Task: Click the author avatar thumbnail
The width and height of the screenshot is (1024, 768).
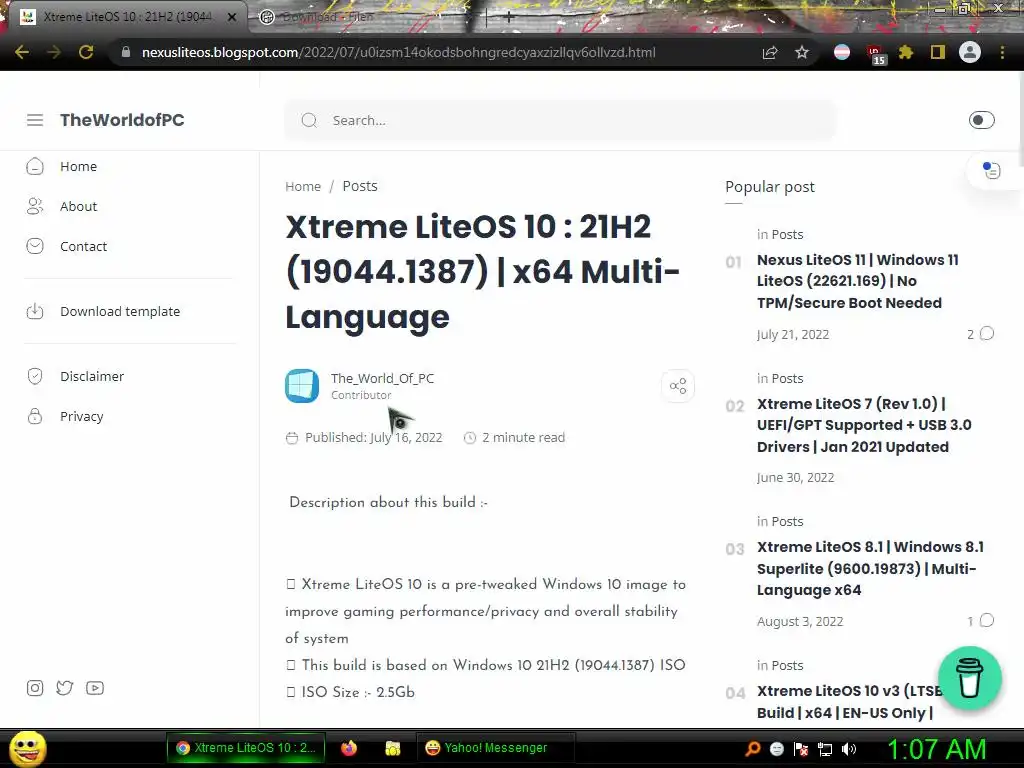Action: [302, 386]
